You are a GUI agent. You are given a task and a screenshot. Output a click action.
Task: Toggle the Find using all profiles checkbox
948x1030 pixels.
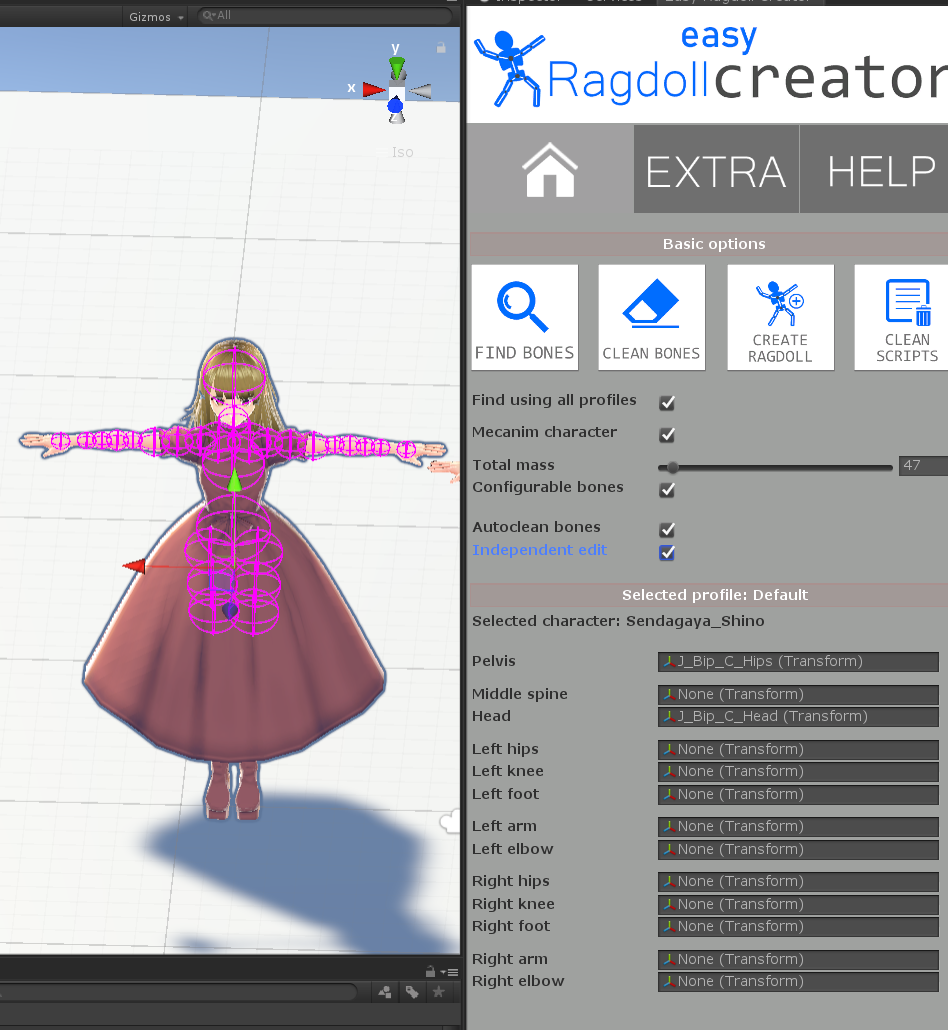pyautogui.click(x=667, y=403)
